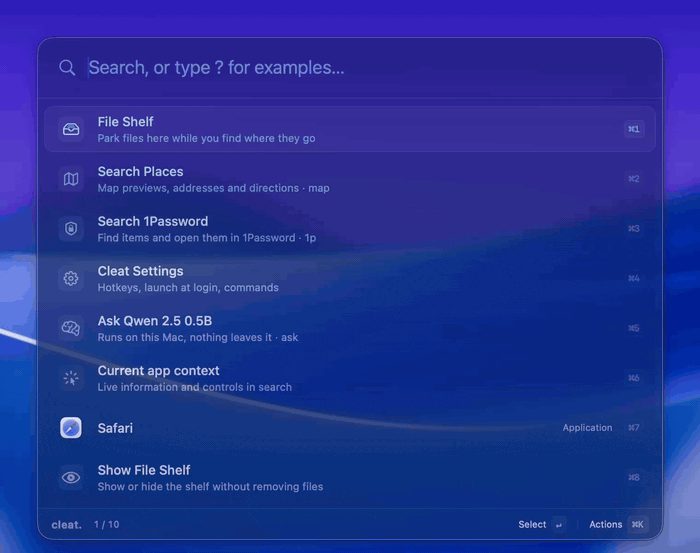Click the ⌘5 shortcut hint

click(x=634, y=328)
